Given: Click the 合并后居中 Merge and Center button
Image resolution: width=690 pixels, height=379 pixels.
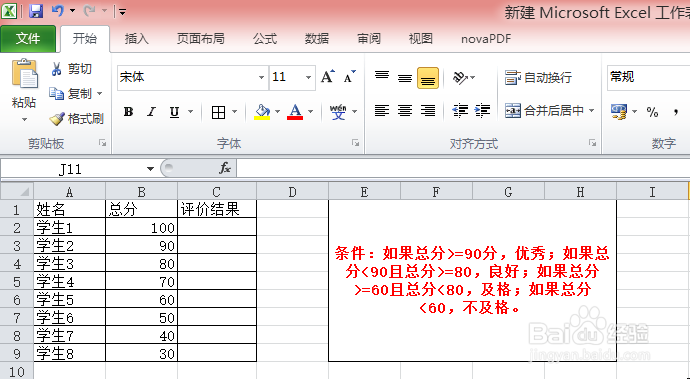Looking at the screenshot, I should pos(544,110).
